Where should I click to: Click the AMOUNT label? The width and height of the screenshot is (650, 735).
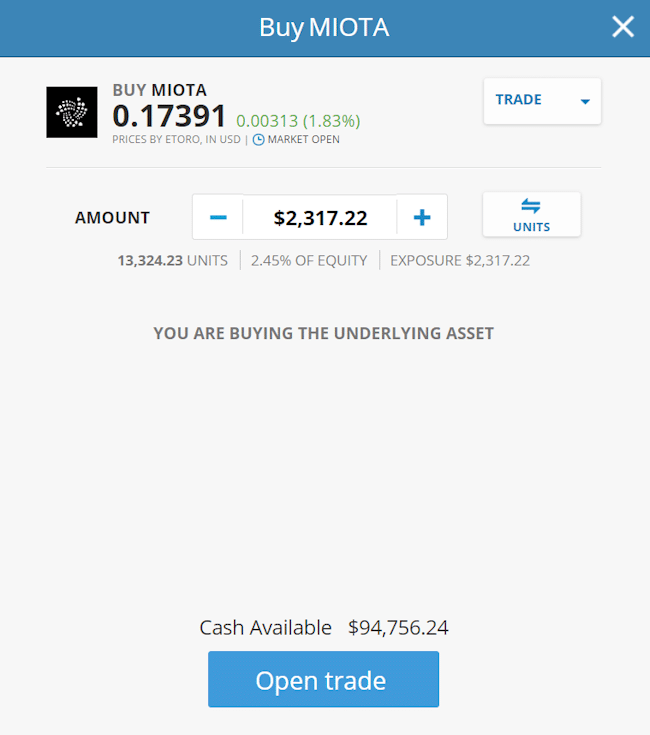112,218
